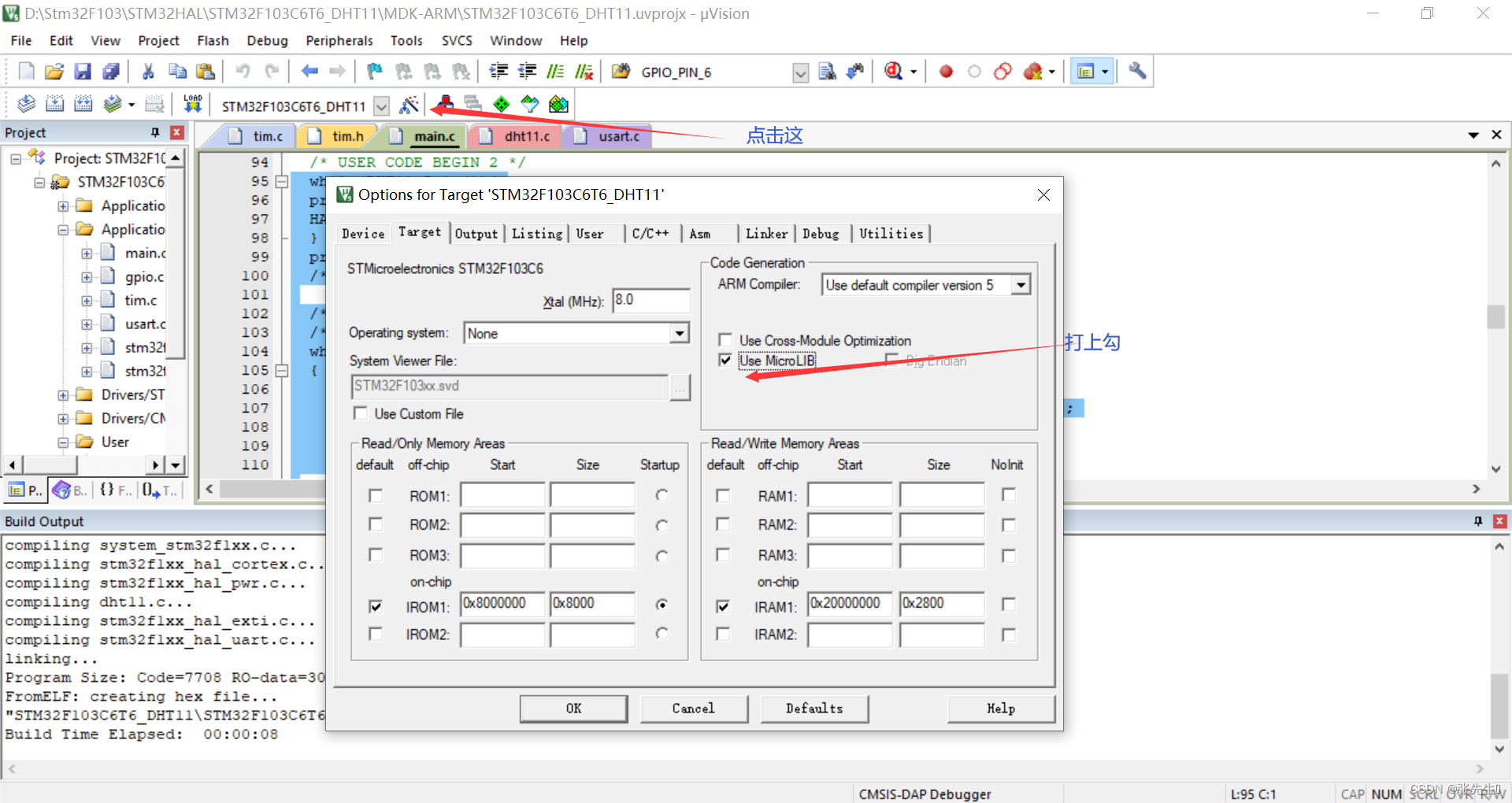Click the Comment selection icon
The image size is (1512, 803).
coord(555,72)
